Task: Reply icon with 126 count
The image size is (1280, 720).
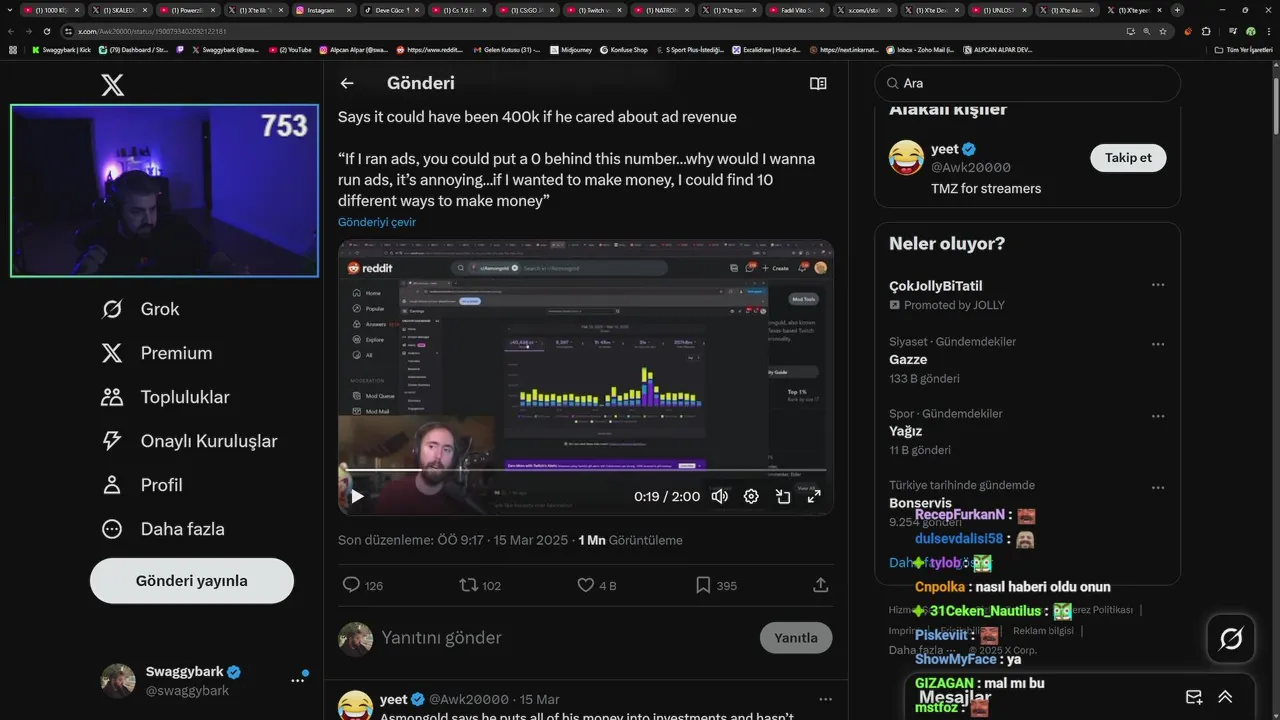Action: [362, 585]
